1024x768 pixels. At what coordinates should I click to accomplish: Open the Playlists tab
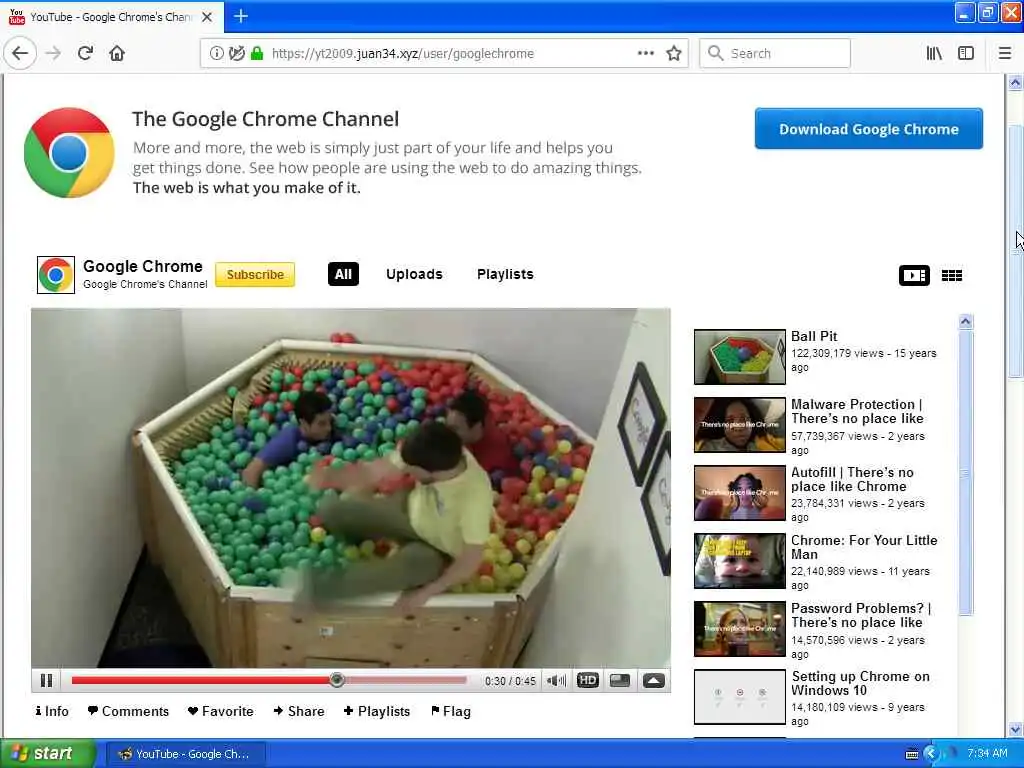[x=505, y=274]
